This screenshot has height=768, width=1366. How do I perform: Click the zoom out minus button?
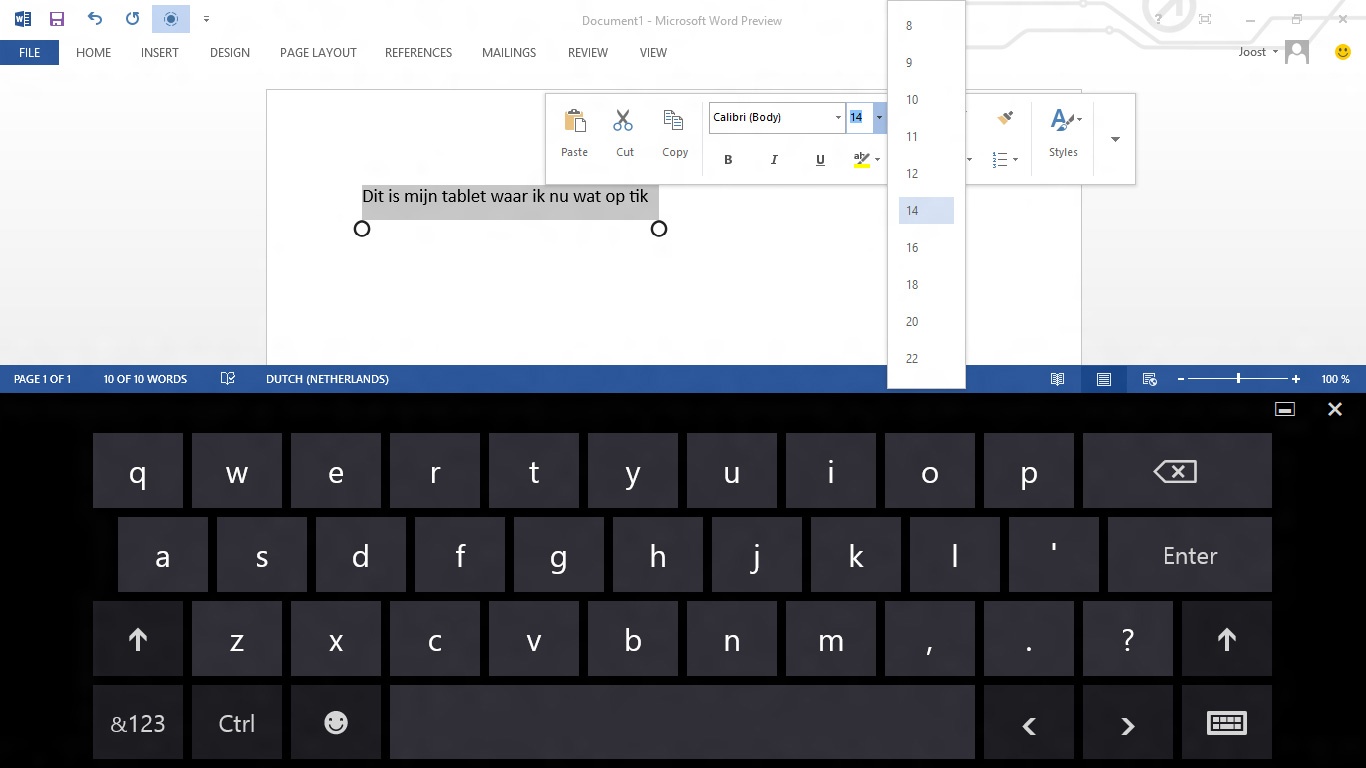pyautogui.click(x=1181, y=379)
